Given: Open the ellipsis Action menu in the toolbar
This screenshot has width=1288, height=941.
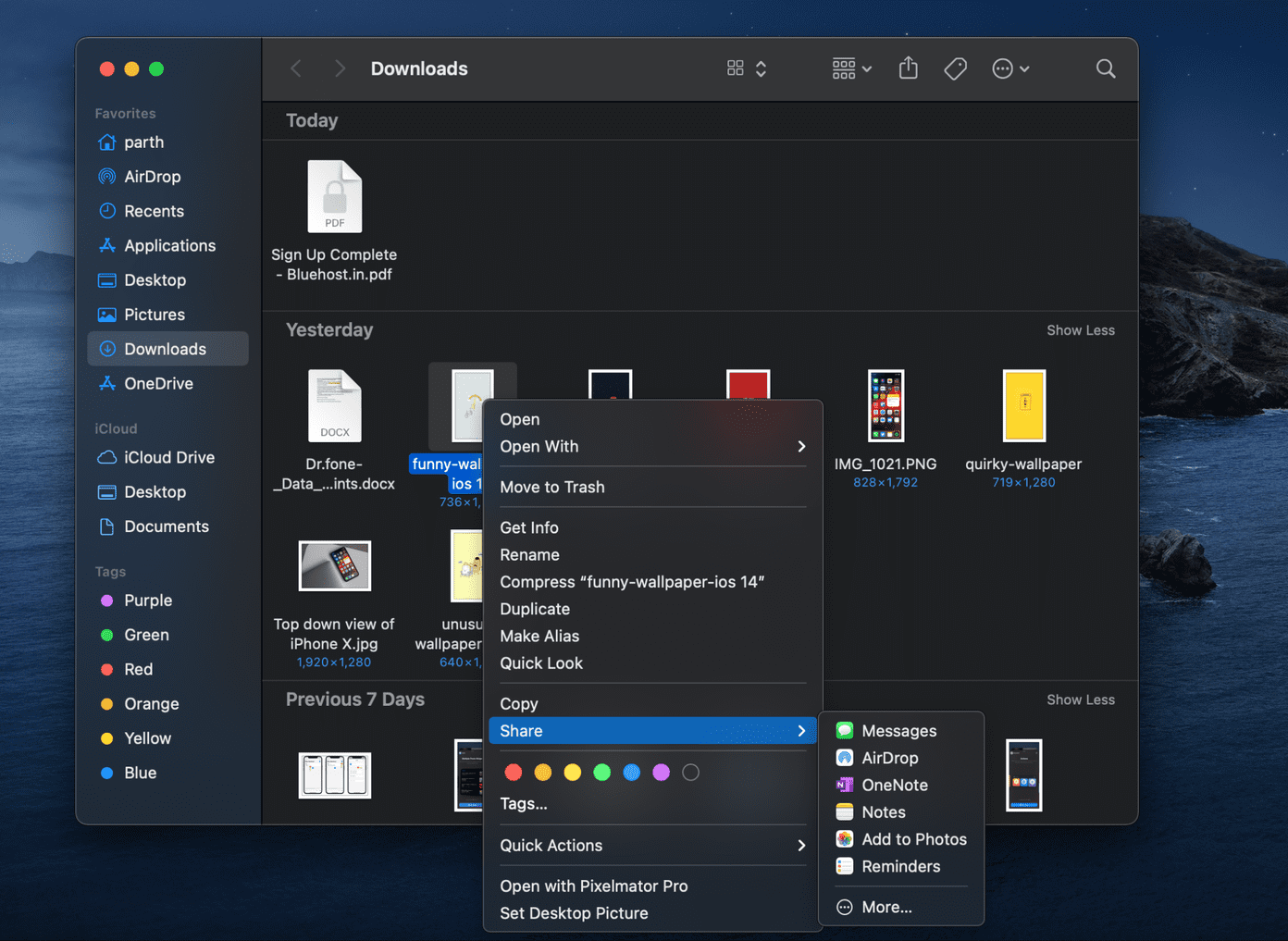Looking at the screenshot, I should pyautogui.click(x=1010, y=68).
